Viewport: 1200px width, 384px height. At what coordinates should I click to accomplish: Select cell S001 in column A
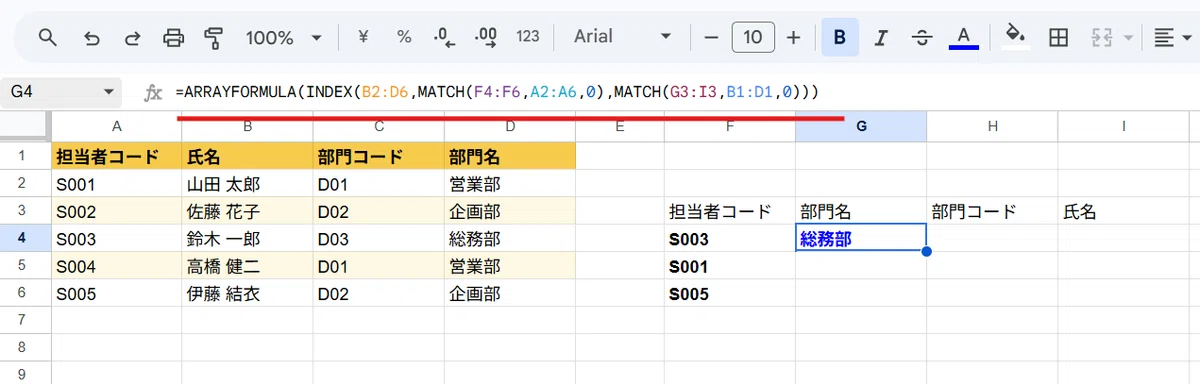click(116, 184)
